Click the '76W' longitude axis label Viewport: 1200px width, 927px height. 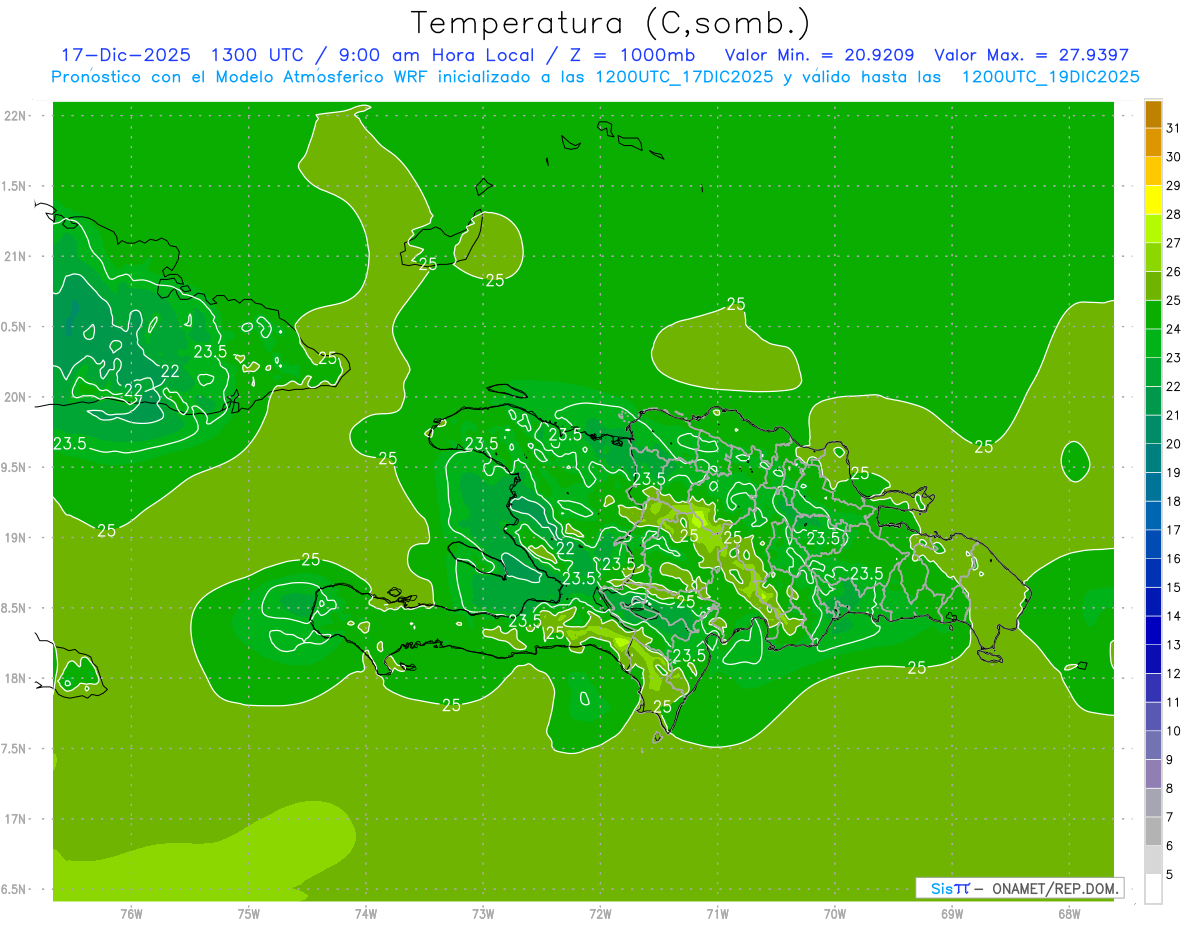coord(131,913)
